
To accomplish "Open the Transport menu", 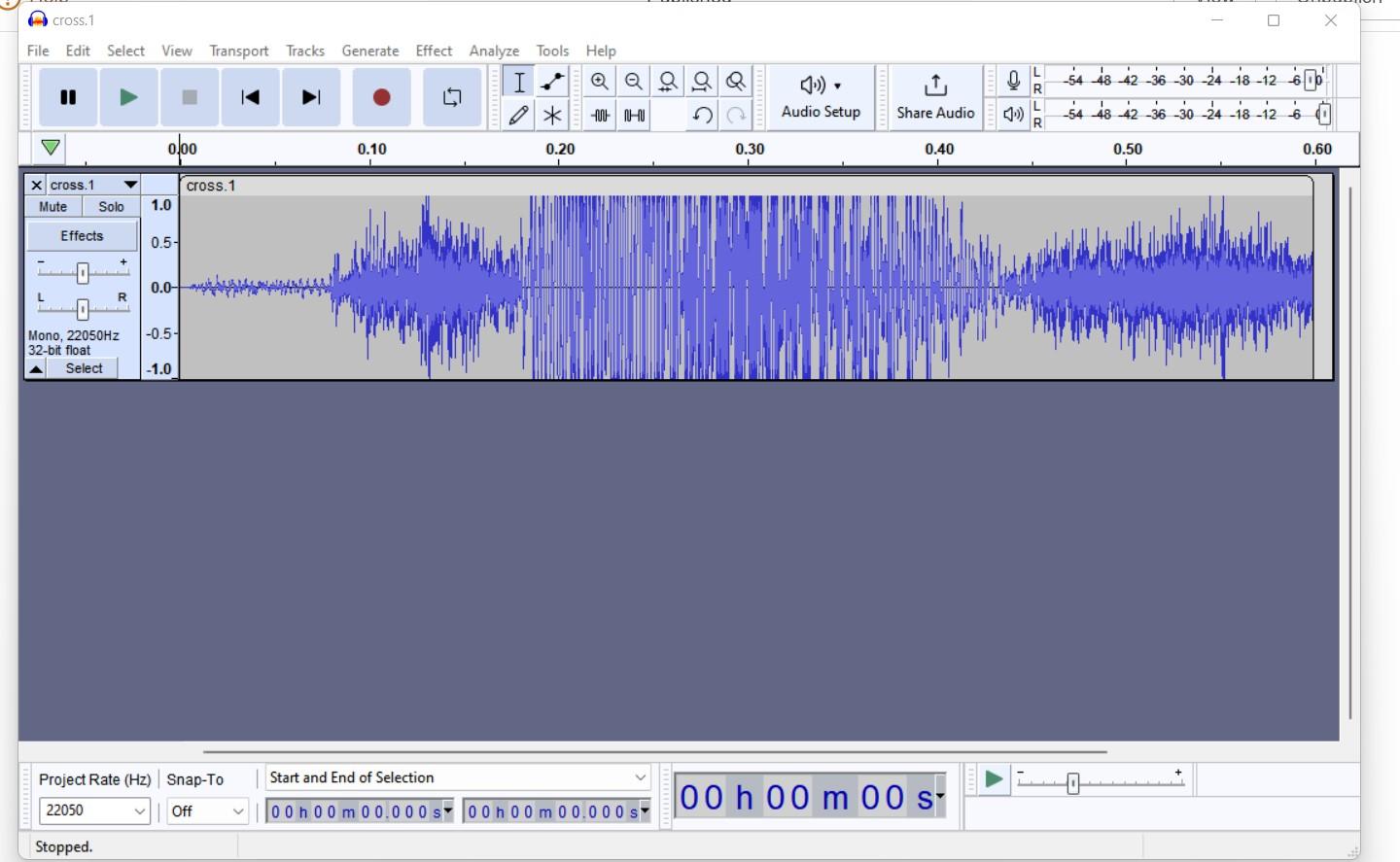I will coord(239,51).
